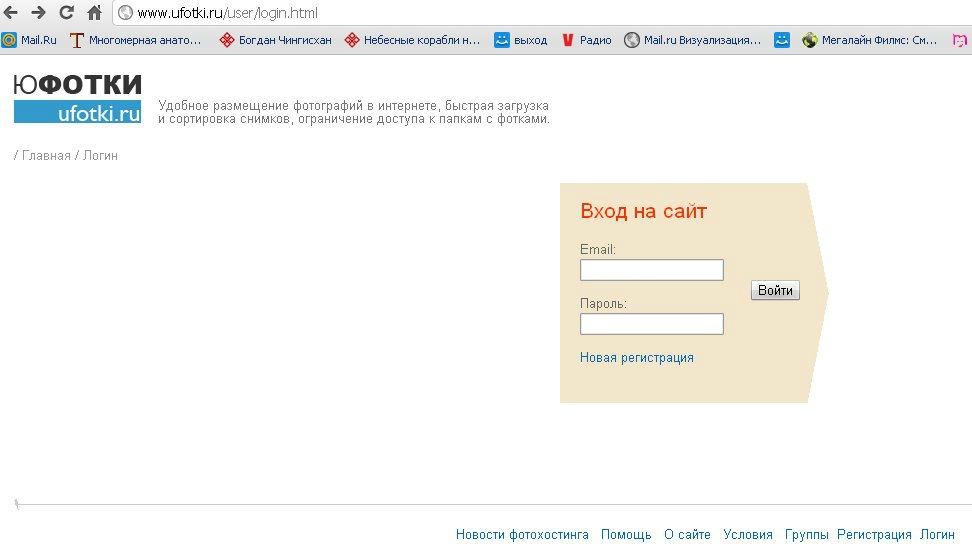Click the browser forward arrow
972x556 pixels.
(x=39, y=13)
